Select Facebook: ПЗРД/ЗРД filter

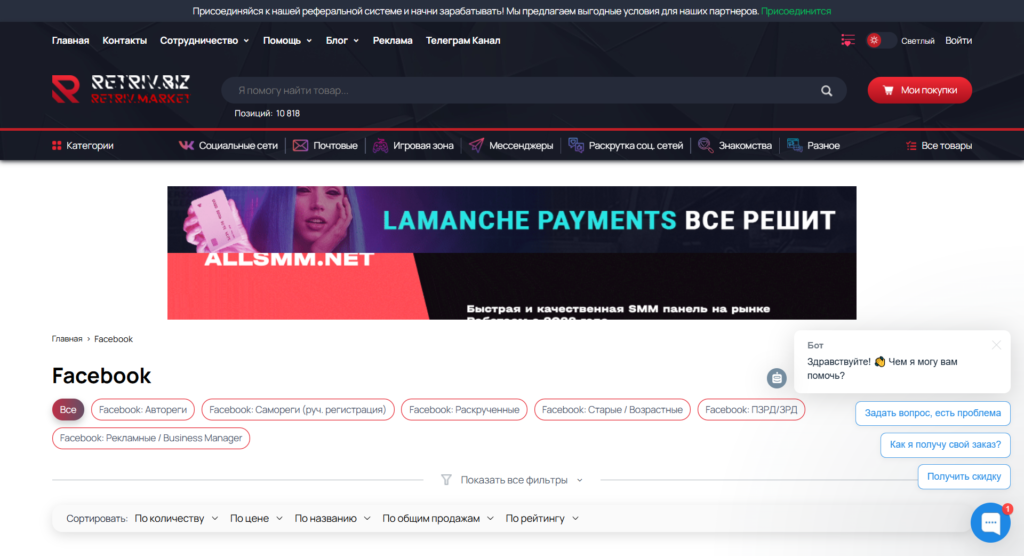tap(751, 410)
